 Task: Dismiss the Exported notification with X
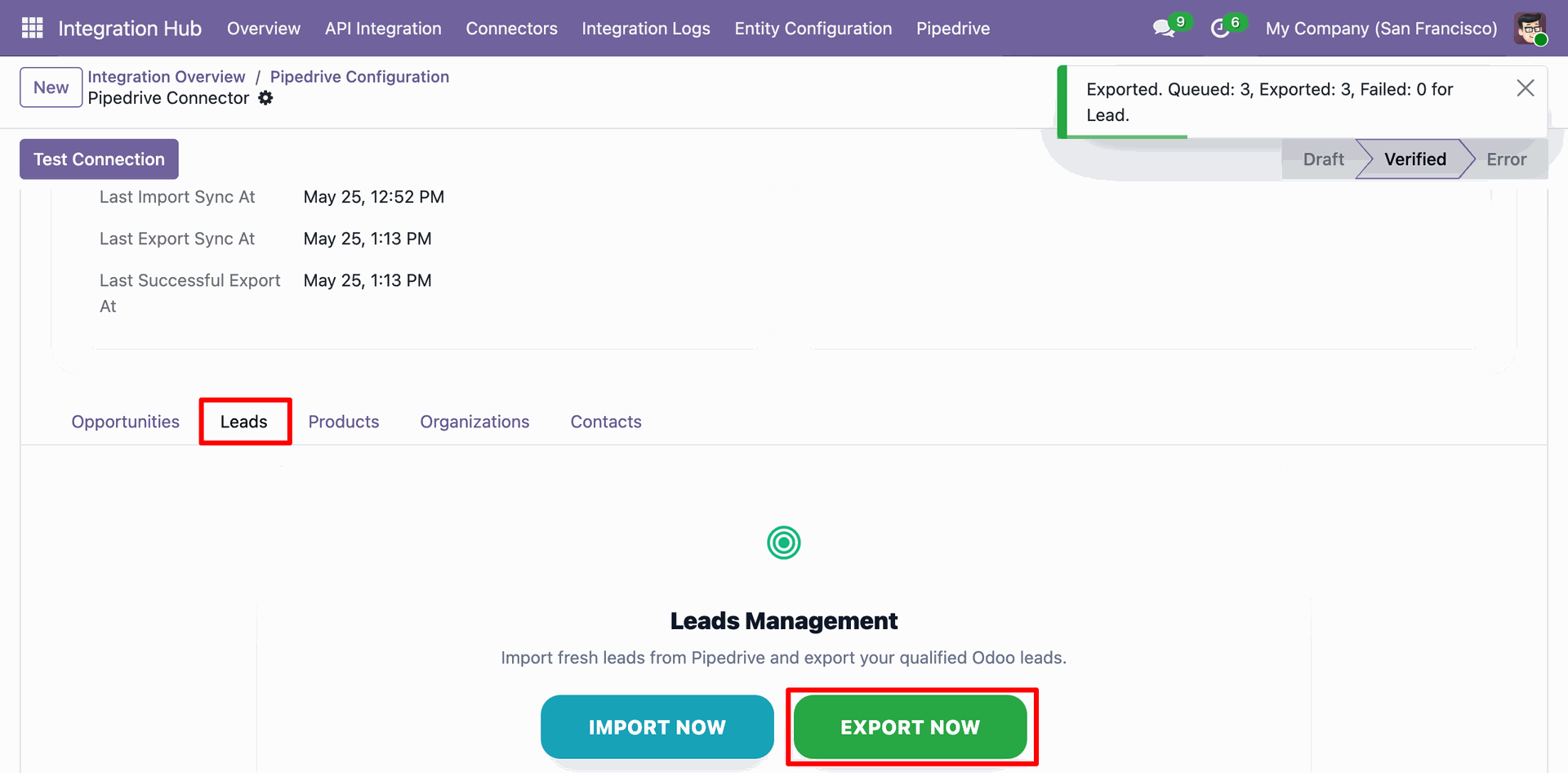tap(1525, 88)
